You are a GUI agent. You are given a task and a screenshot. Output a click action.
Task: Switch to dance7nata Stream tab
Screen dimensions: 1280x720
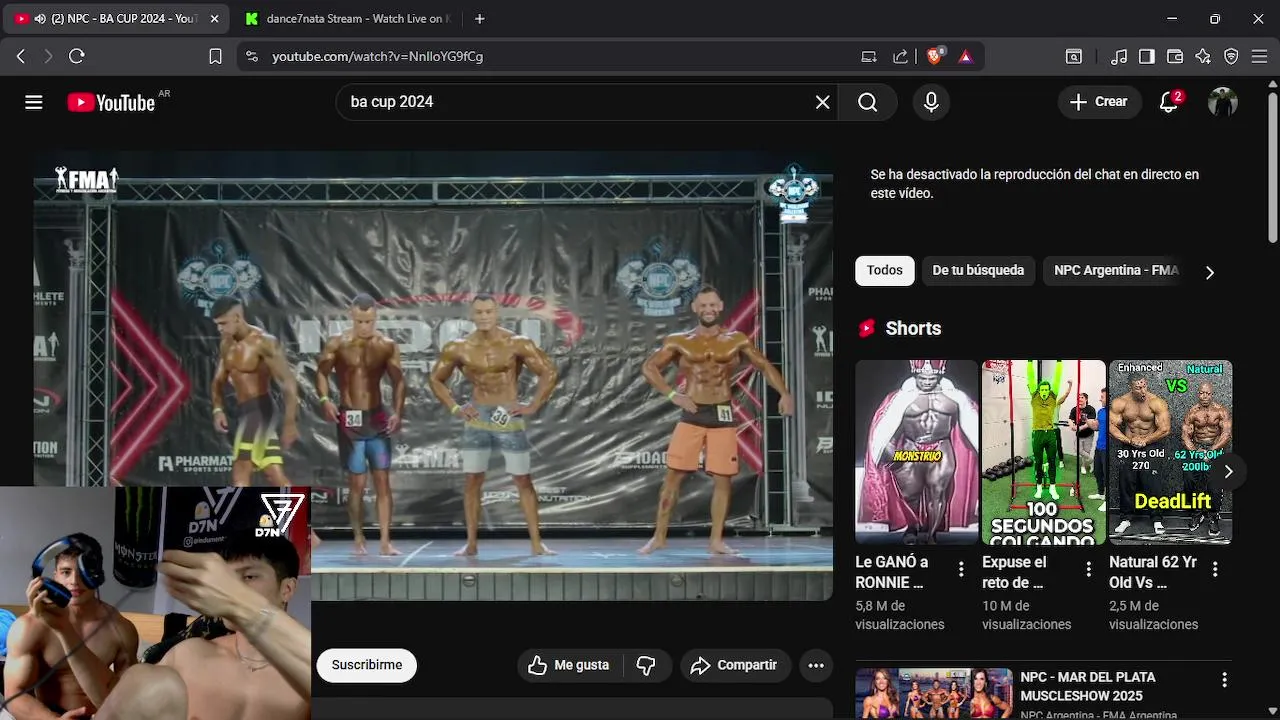click(x=348, y=19)
